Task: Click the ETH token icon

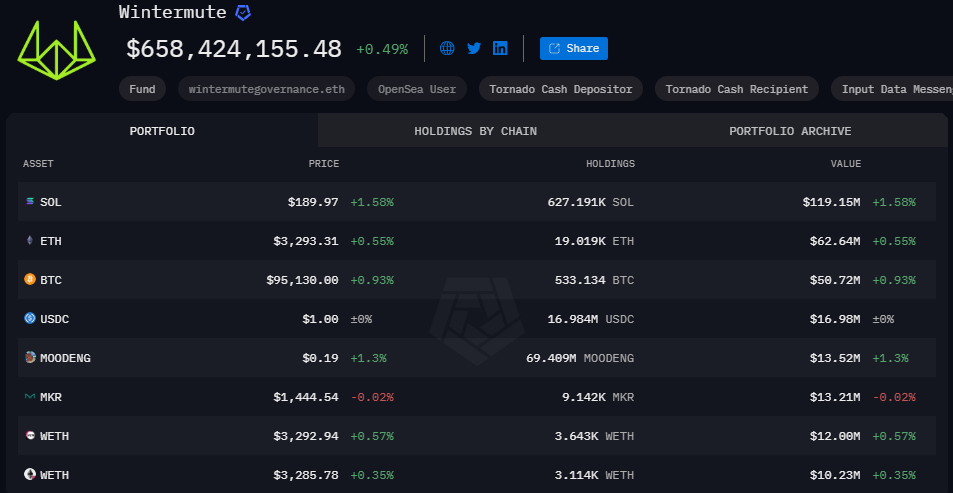Action: click(x=30, y=241)
